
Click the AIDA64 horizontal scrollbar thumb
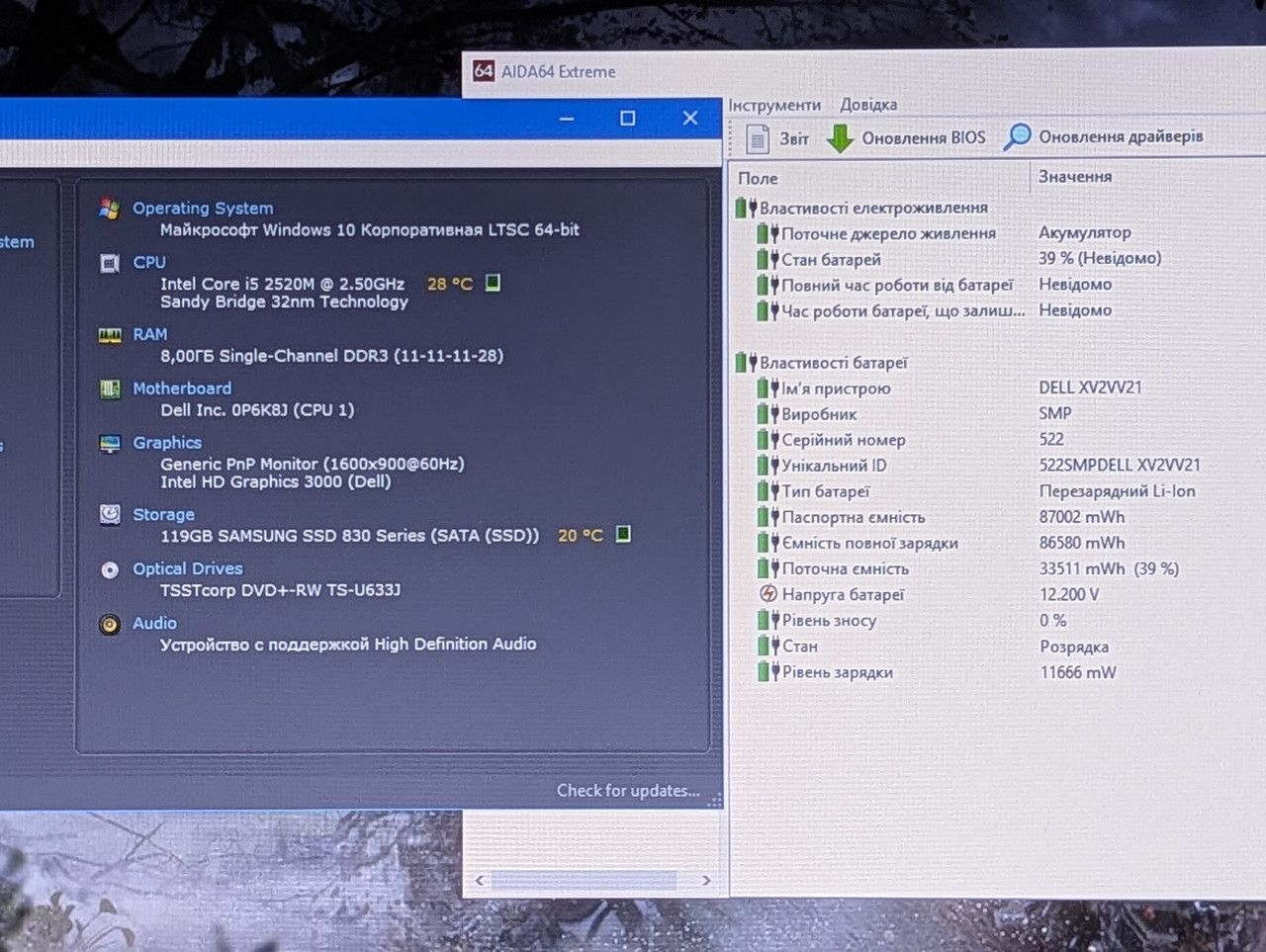[x=584, y=881]
